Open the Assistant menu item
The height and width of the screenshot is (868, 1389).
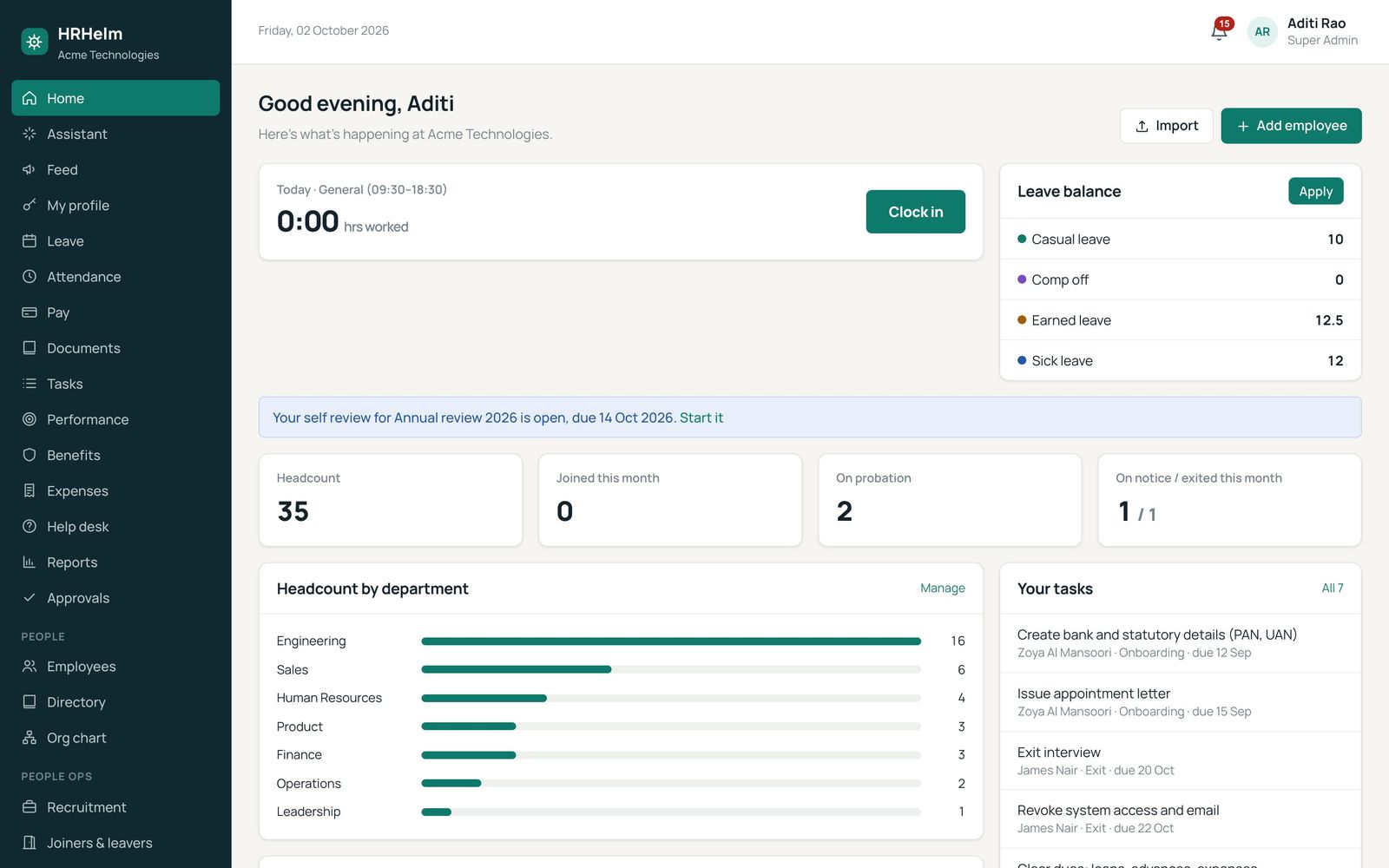(x=115, y=134)
